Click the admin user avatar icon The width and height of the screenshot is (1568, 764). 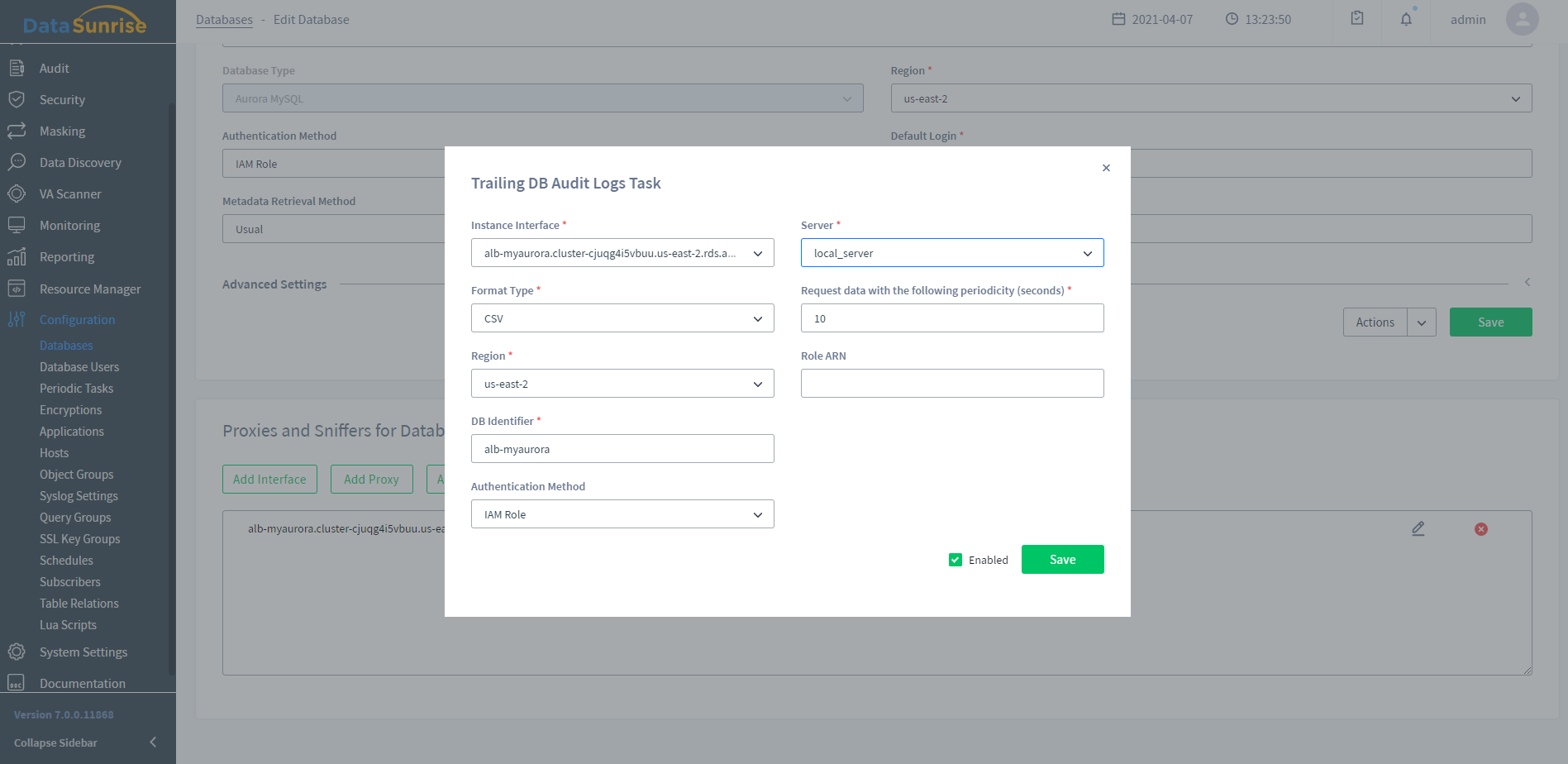click(x=1522, y=19)
